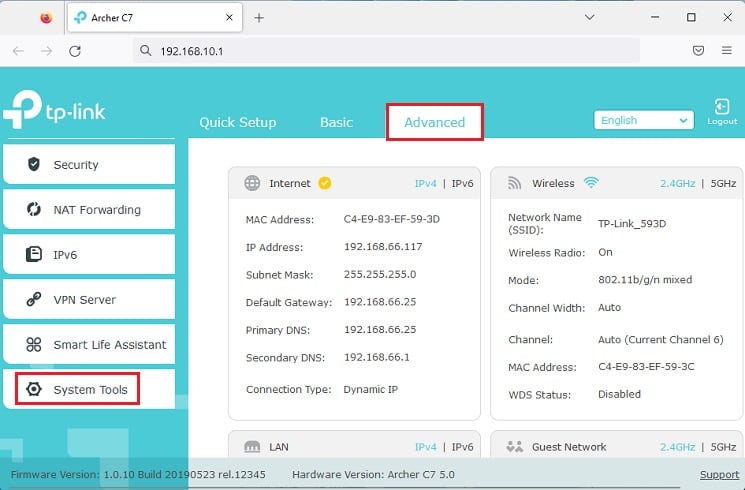Click the Smart Life Assistant icon
Screen dimensions: 745x490
34,345
